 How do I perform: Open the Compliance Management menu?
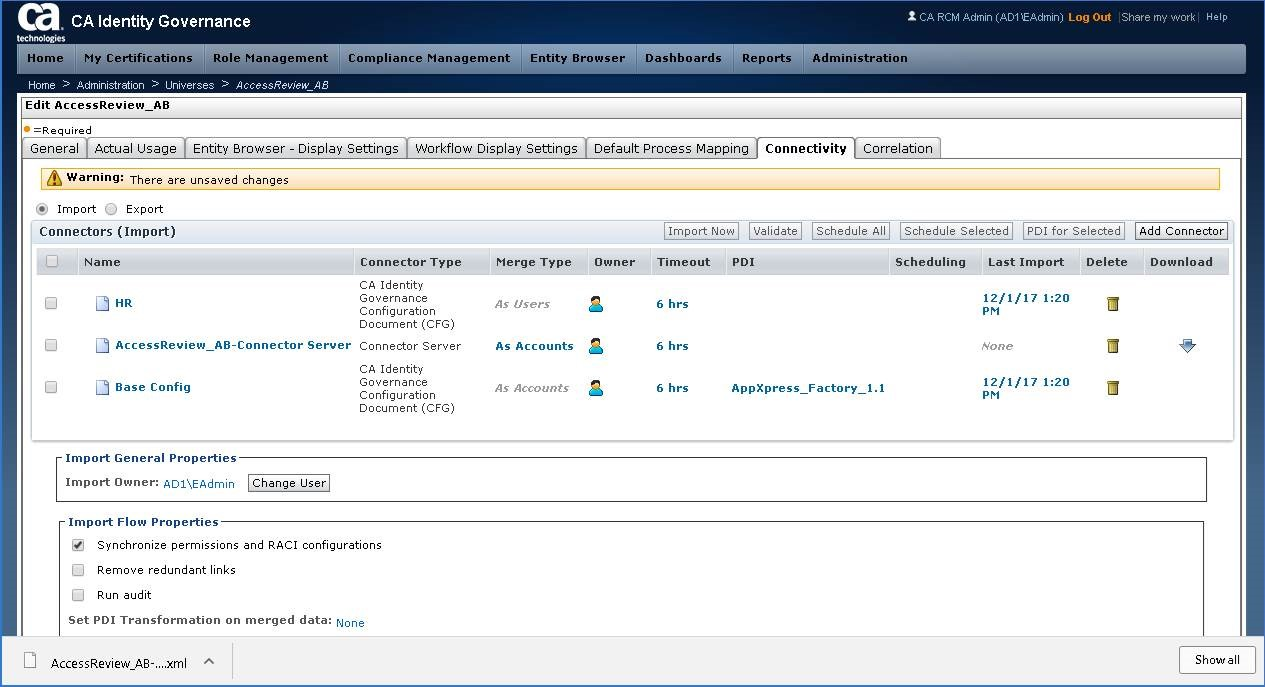pos(429,58)
